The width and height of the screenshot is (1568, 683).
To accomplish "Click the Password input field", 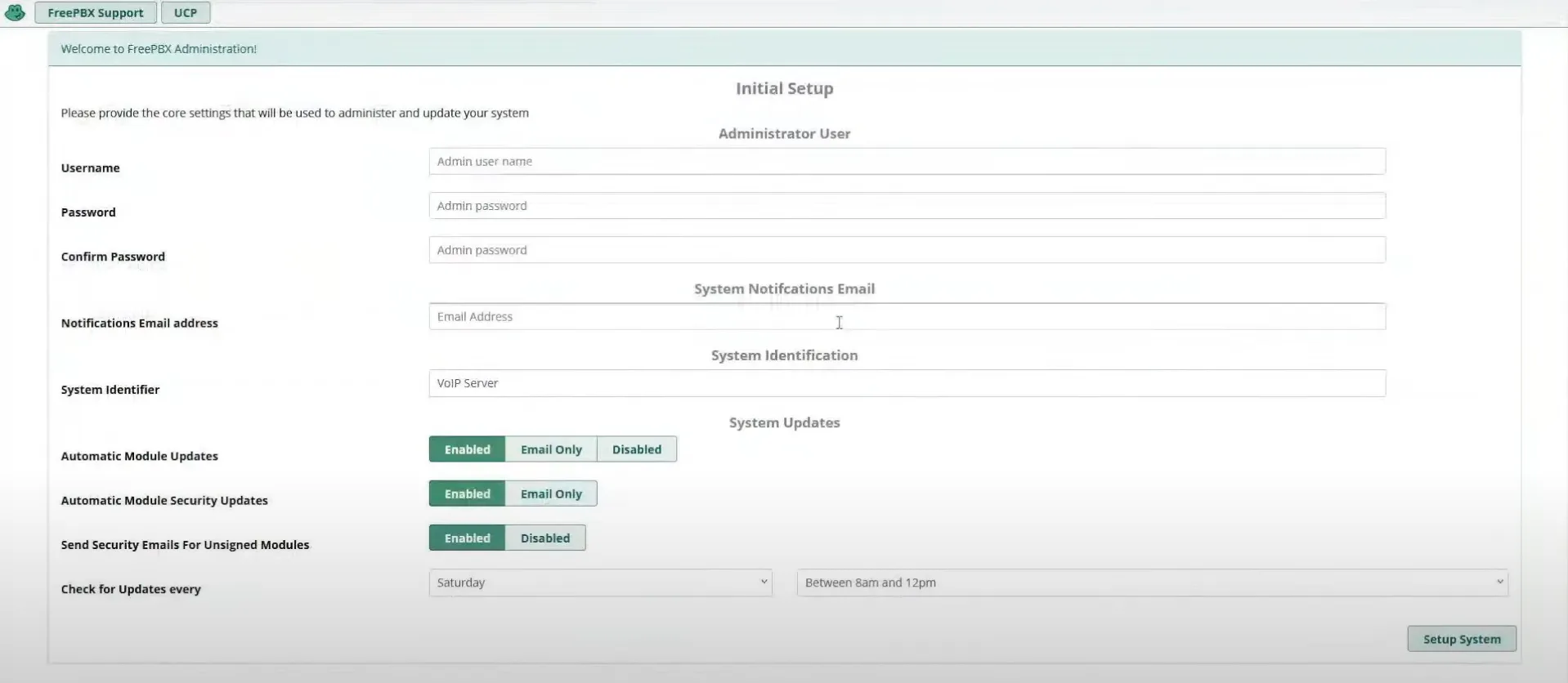I will point(907,206).
